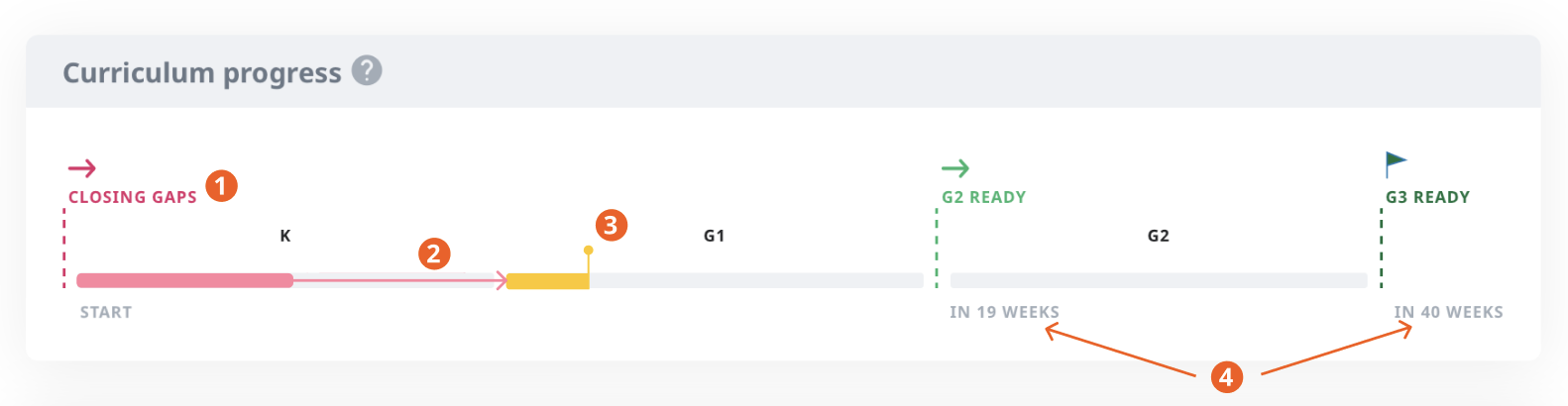Click the yellow current position pin marker
The width and height of the screenshot is (1568, 406).
(x=589, y=252)
